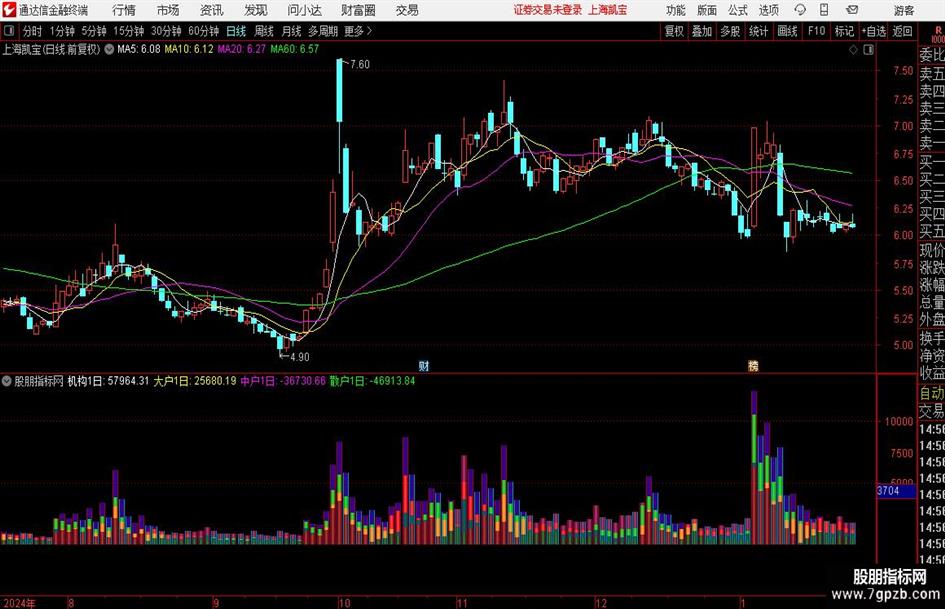This screenshot has height=609, width=945.
Task: Click the 财 finance marker under the chart
Action: pyautogui.click(x=424, y=365)
